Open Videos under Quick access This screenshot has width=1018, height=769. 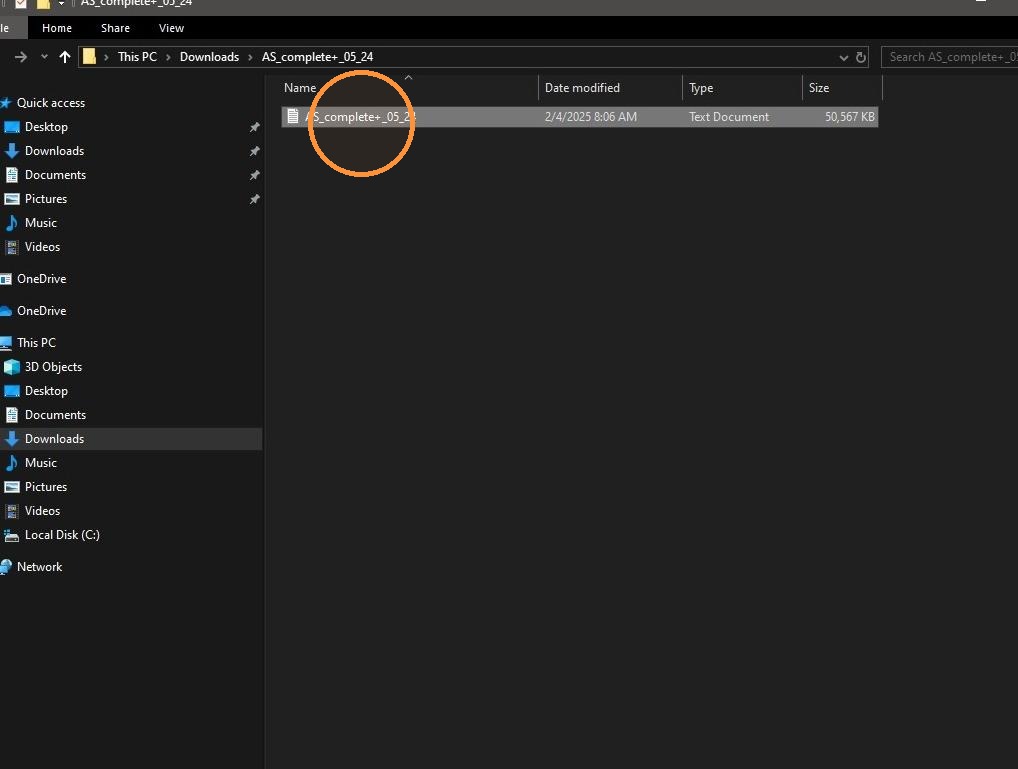42,247
